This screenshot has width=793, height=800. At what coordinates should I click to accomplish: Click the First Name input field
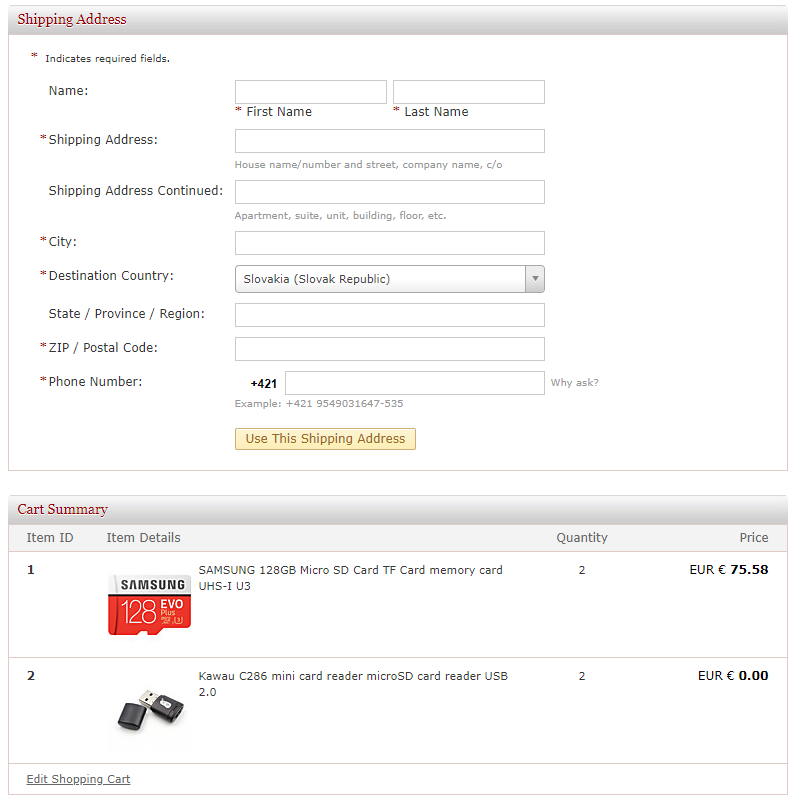tap(310, 92)
